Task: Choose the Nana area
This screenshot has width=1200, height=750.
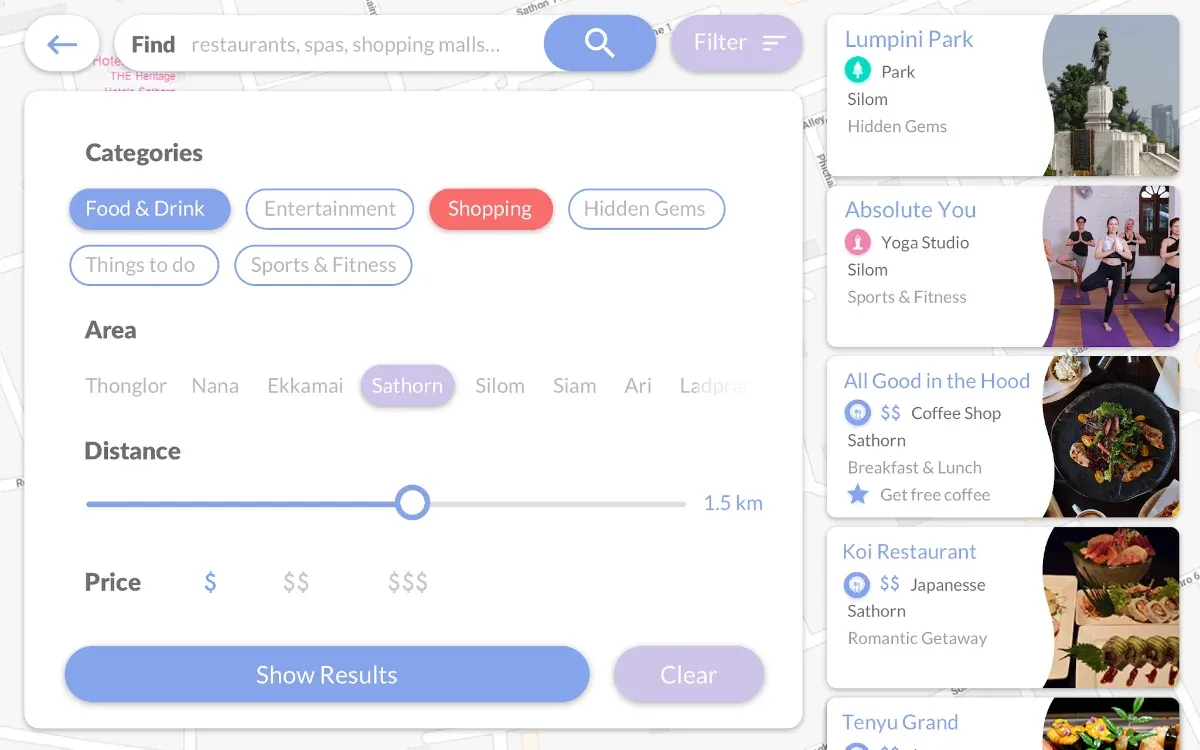Action: pos(215,386)
